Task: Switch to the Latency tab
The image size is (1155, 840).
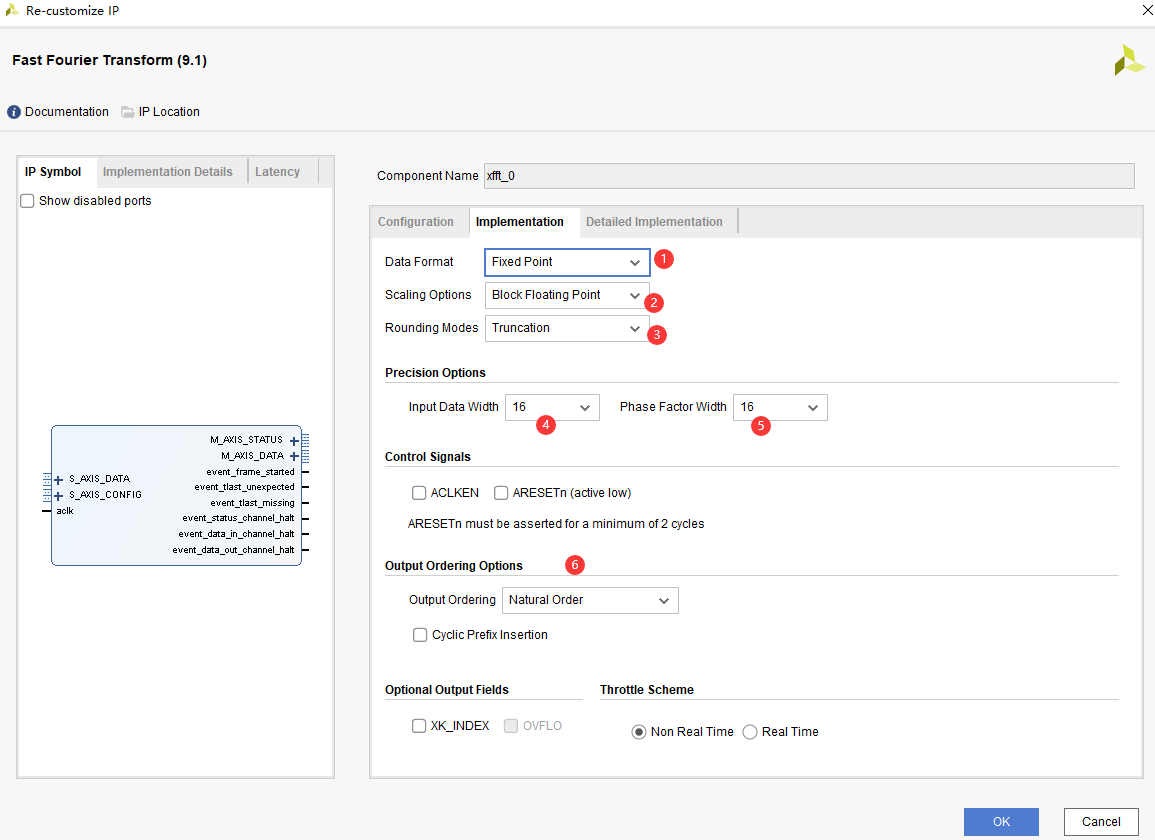Action: pyautogui.click(x=278, y=172)
